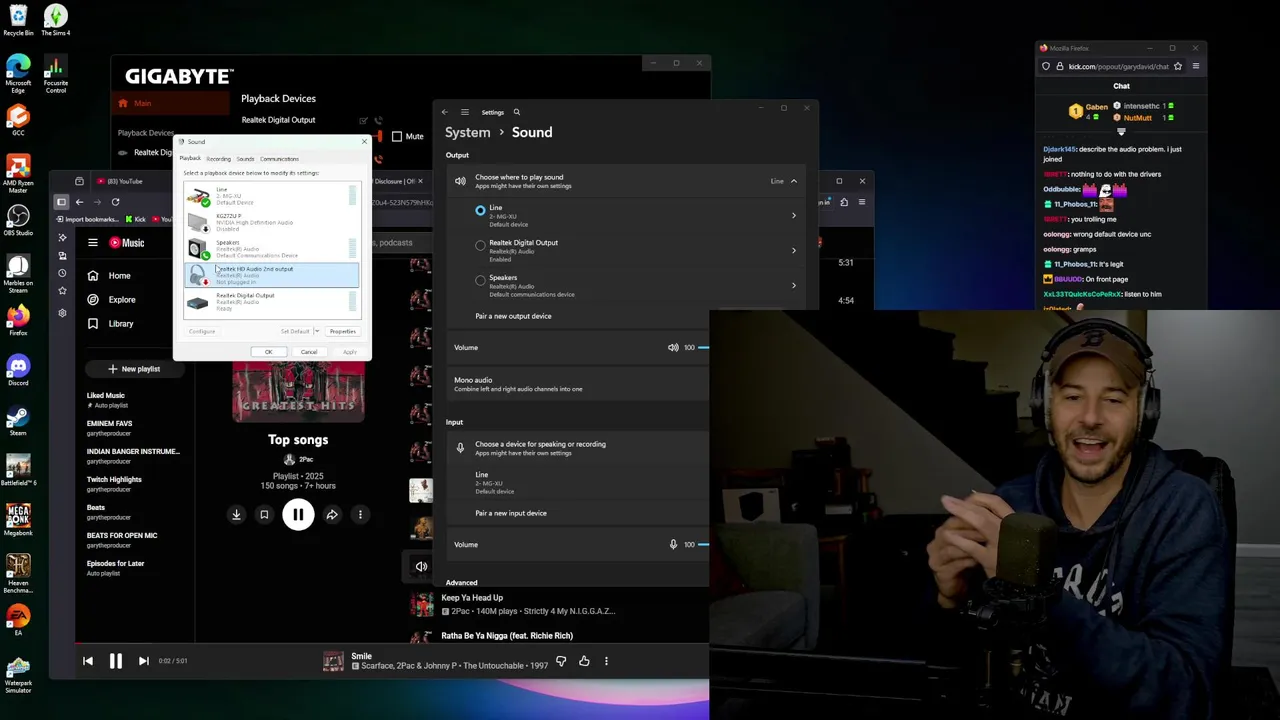
Task: Open Line output device details chevron
Action: point(794,215)
